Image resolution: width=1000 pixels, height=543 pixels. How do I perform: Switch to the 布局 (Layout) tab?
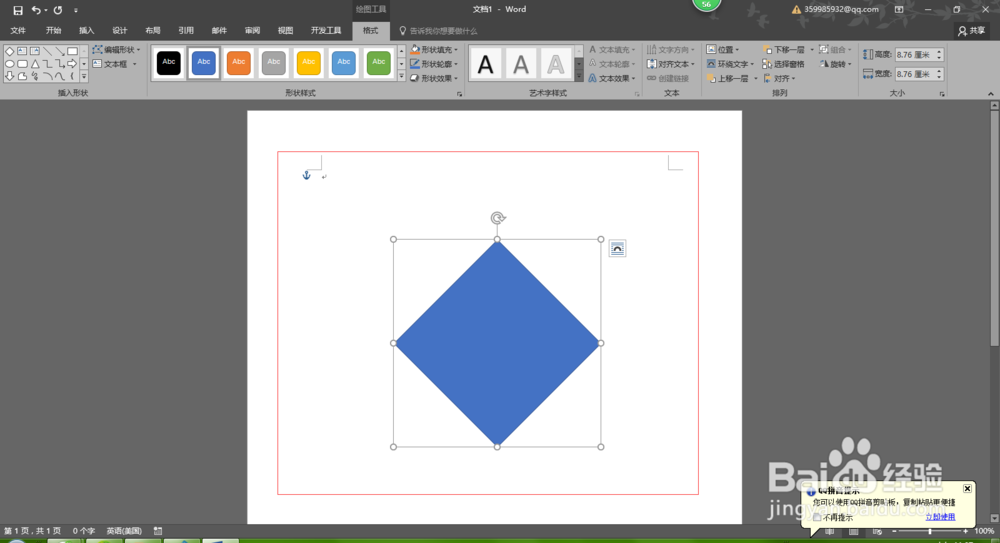(153, 31)
